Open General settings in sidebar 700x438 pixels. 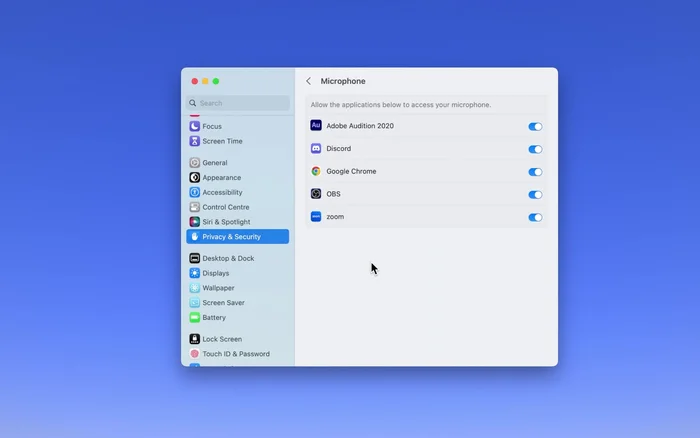[214, 163]
